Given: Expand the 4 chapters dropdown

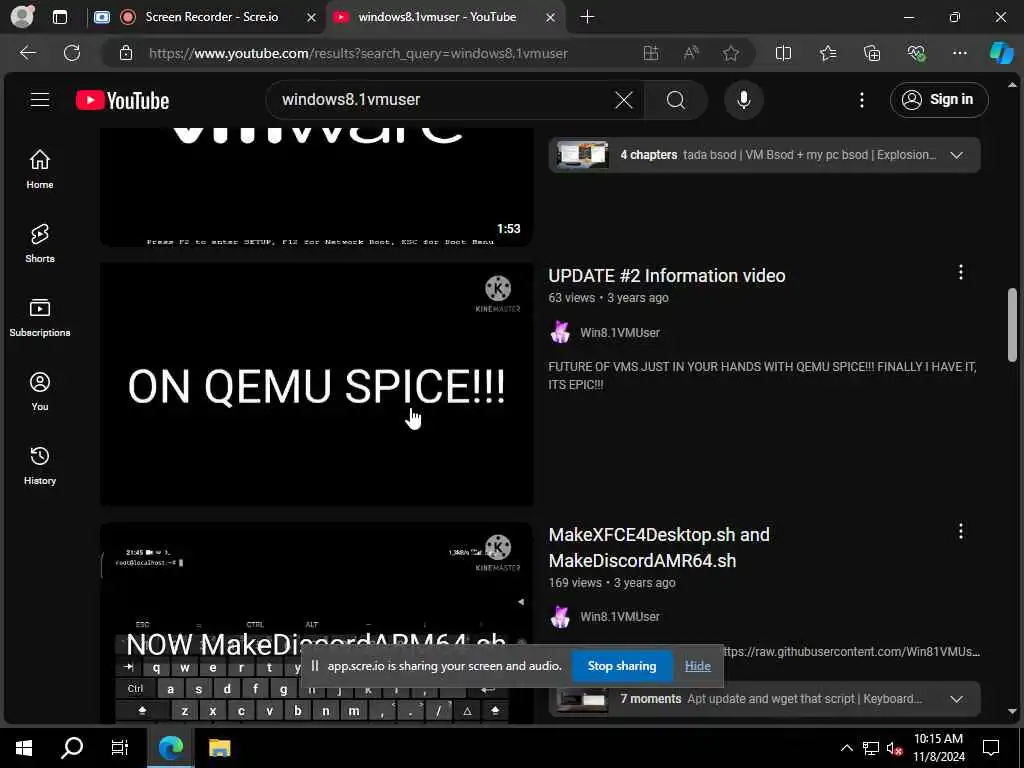Looking at the screenshot, I should pos(956,155).
